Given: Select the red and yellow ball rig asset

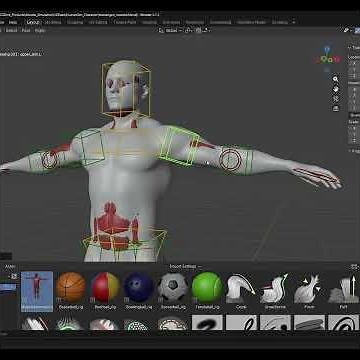Looking at the screenshot, I should 105,291.
